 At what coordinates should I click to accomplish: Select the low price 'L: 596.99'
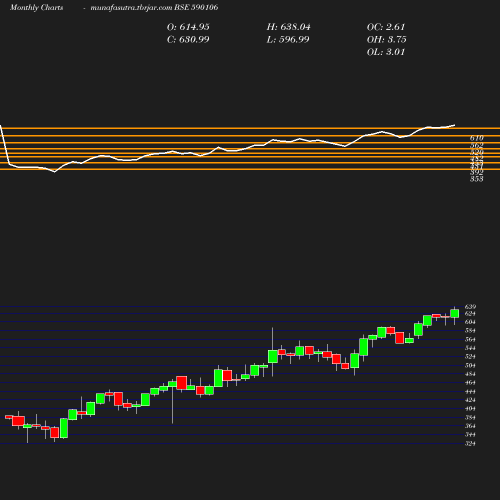(x=288, y=39)
